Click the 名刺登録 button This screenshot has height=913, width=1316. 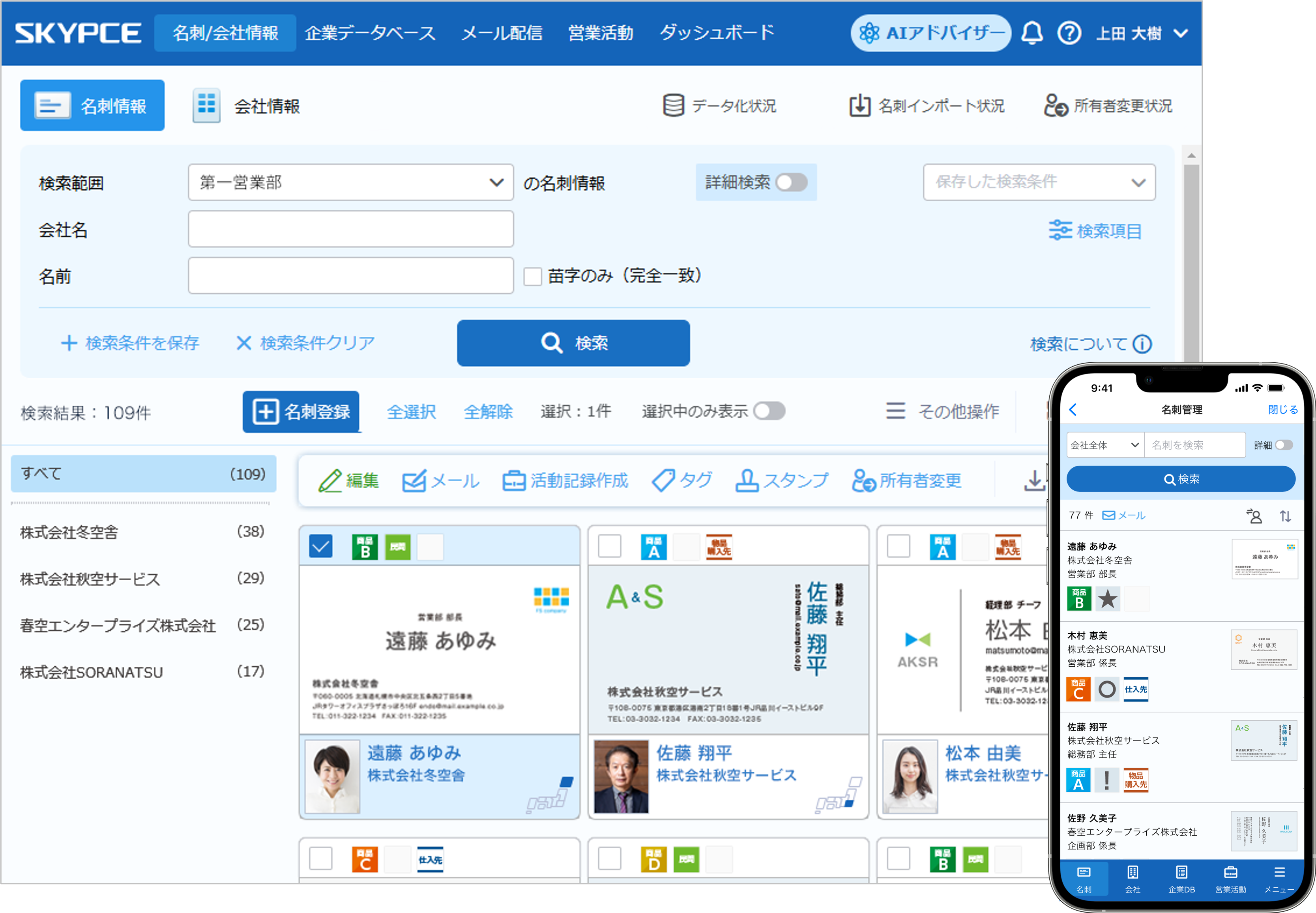[x=301, y=412]
